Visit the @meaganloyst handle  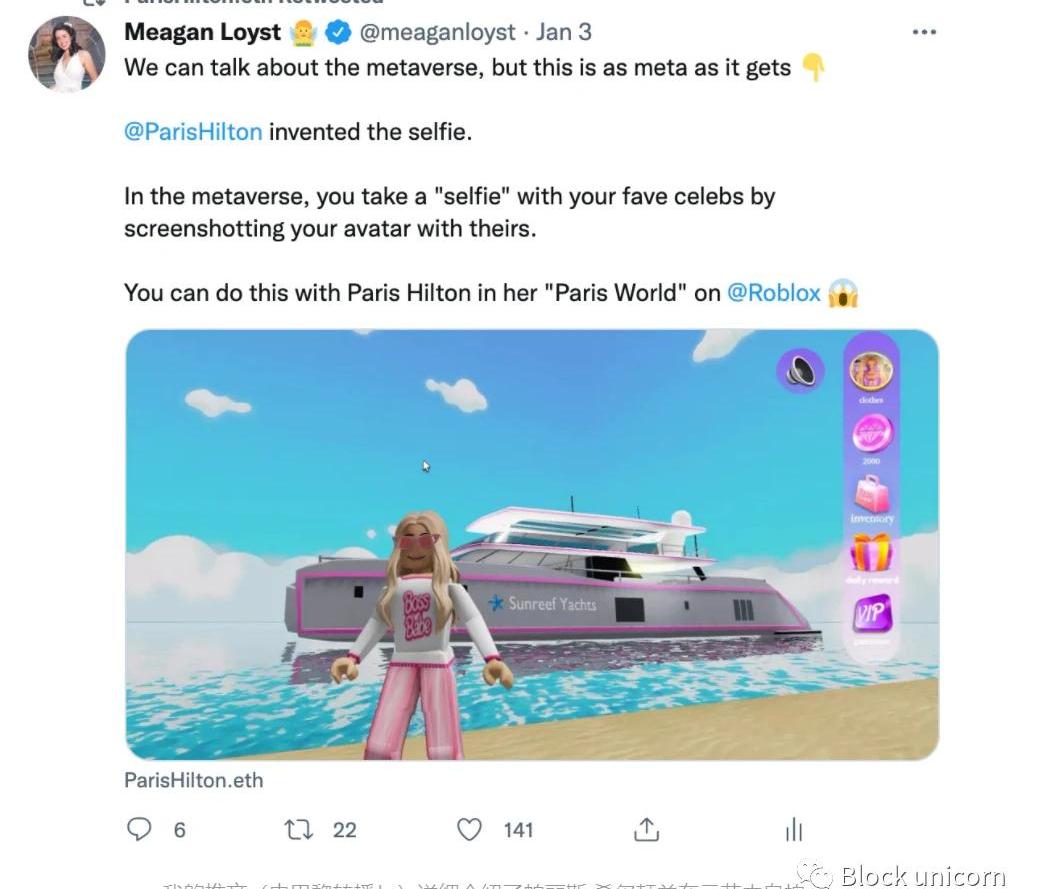(x=437, y=32)
